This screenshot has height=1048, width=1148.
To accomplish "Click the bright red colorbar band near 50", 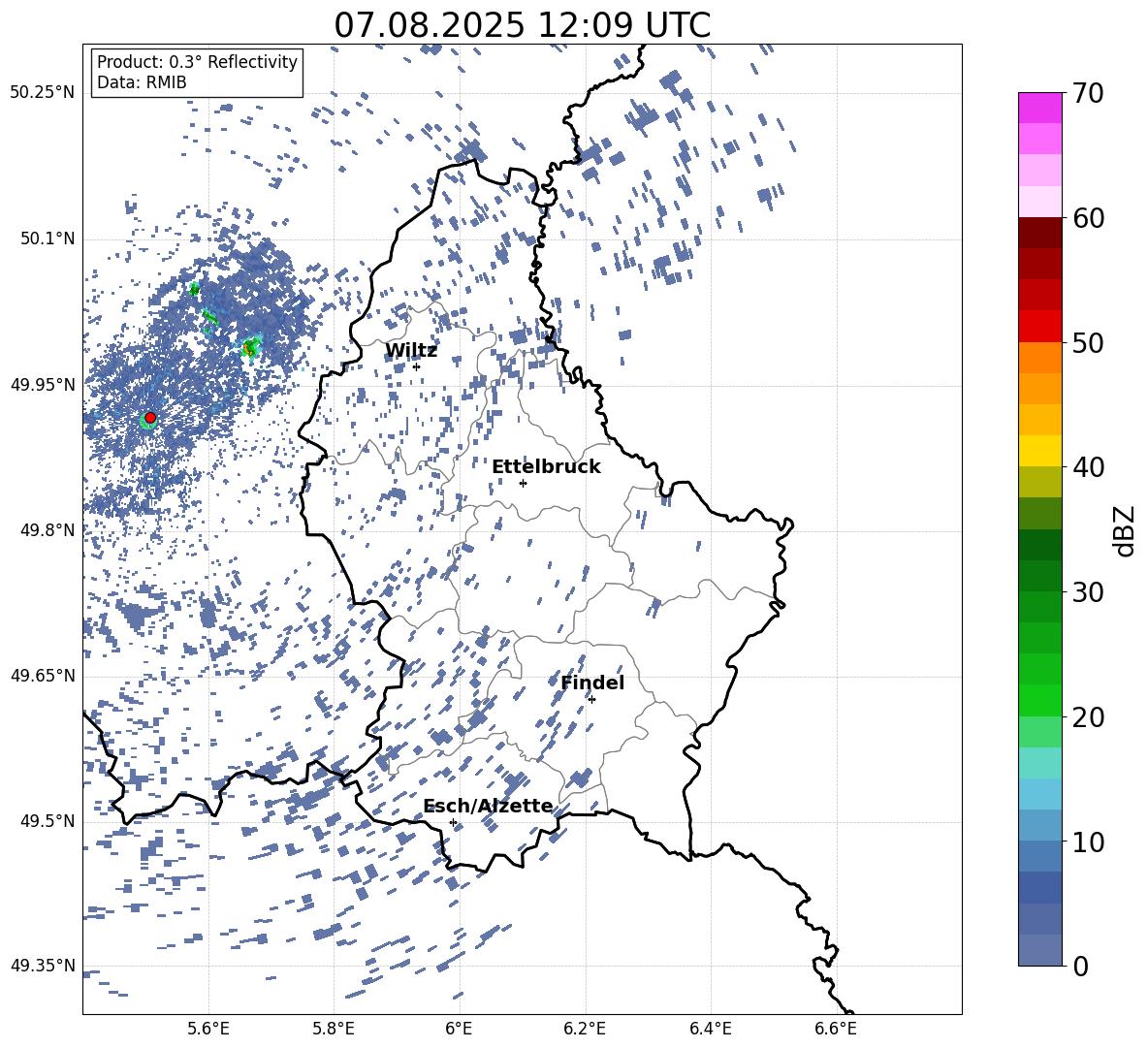I will click(1039, 327).
